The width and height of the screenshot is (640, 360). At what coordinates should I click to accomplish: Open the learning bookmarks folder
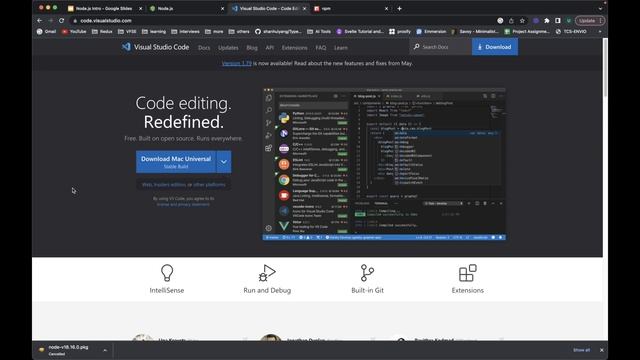pos(153,31)
